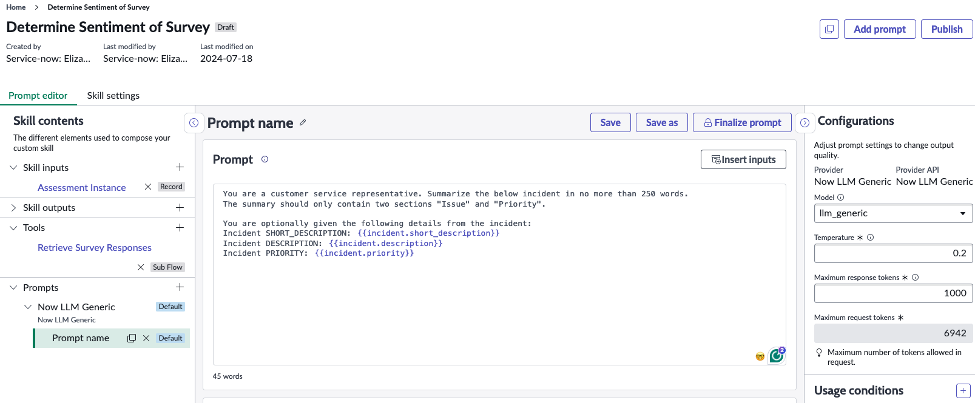Viewport: 977px width, 404px height.
Task: Add a new Tool with plus icon
Action: pos(179,228)
